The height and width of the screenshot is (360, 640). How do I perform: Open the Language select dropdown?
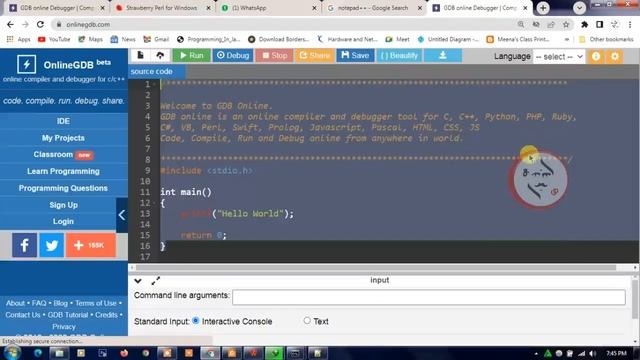click(x=559, y=57)
